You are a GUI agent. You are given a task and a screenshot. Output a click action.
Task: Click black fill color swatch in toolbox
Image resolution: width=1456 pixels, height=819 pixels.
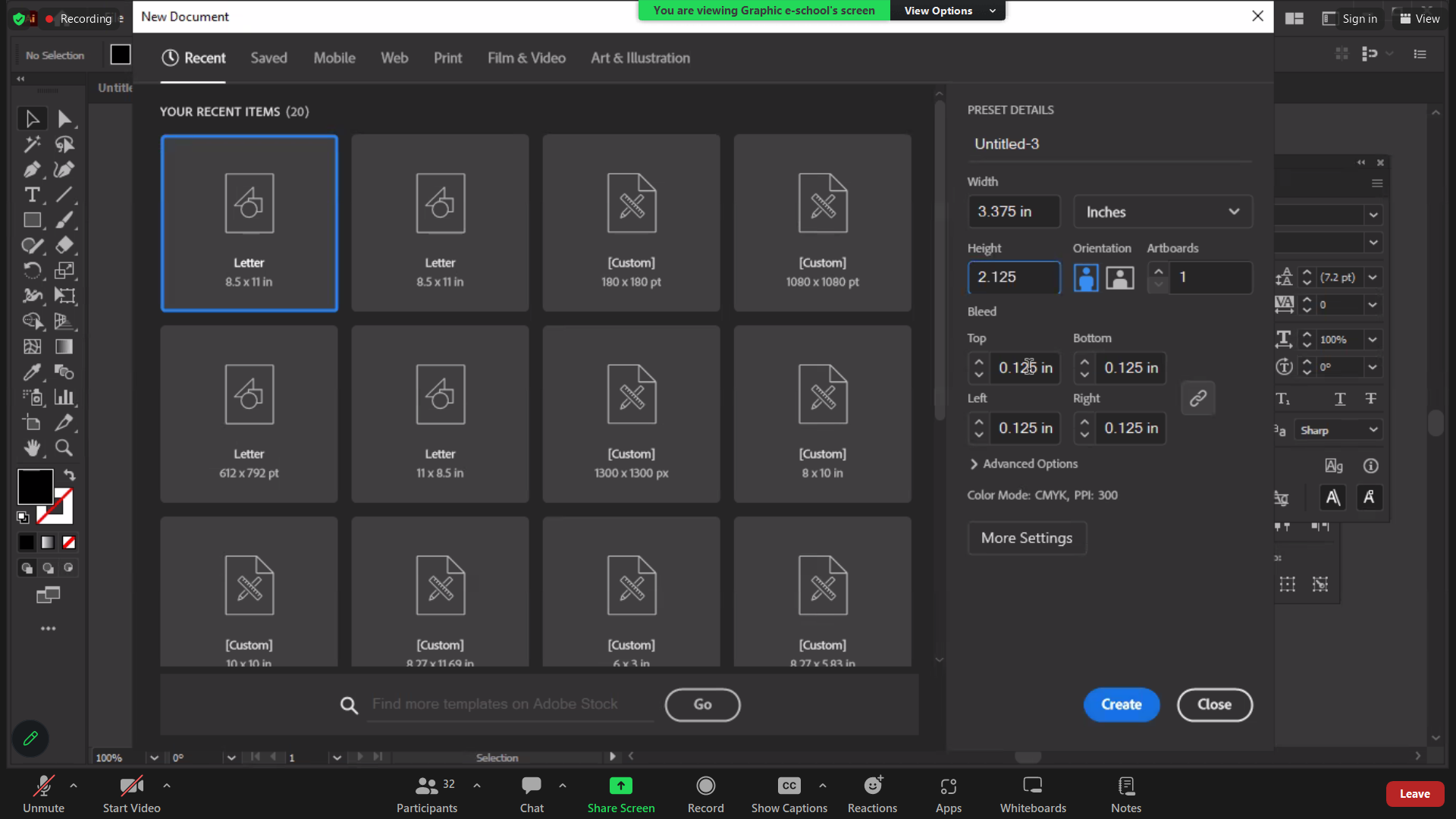tap(35, 486)
